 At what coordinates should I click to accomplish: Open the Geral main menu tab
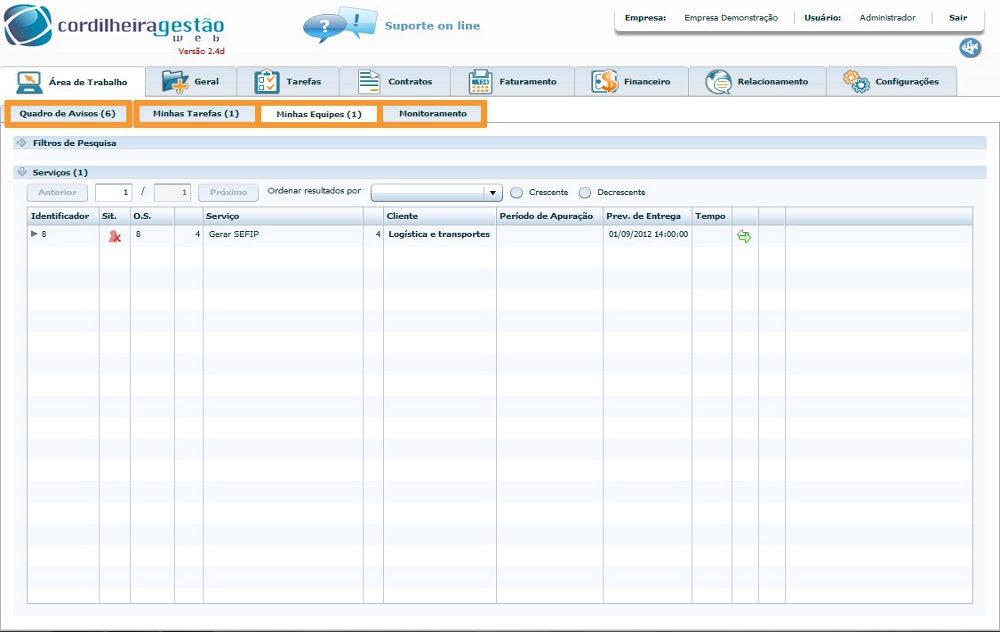click(x=191, y=82)
